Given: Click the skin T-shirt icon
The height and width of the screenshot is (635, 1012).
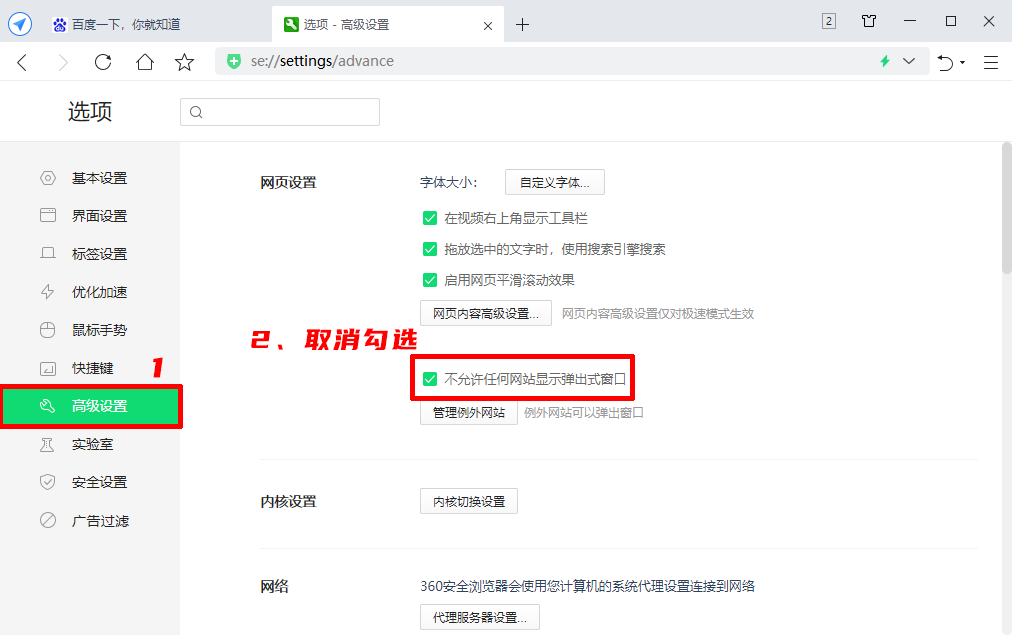Looking at the screenshot, I should [x=869, y=21].
